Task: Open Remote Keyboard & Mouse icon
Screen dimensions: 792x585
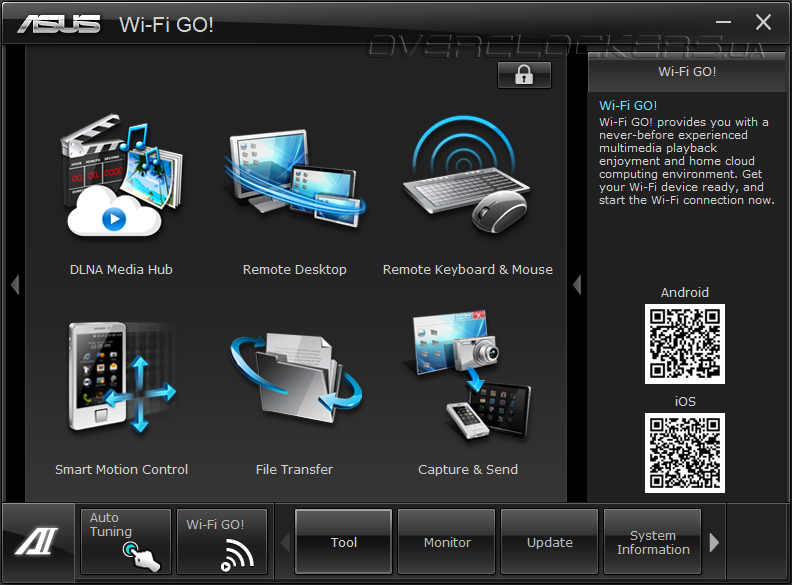Action: click(467, 175)
